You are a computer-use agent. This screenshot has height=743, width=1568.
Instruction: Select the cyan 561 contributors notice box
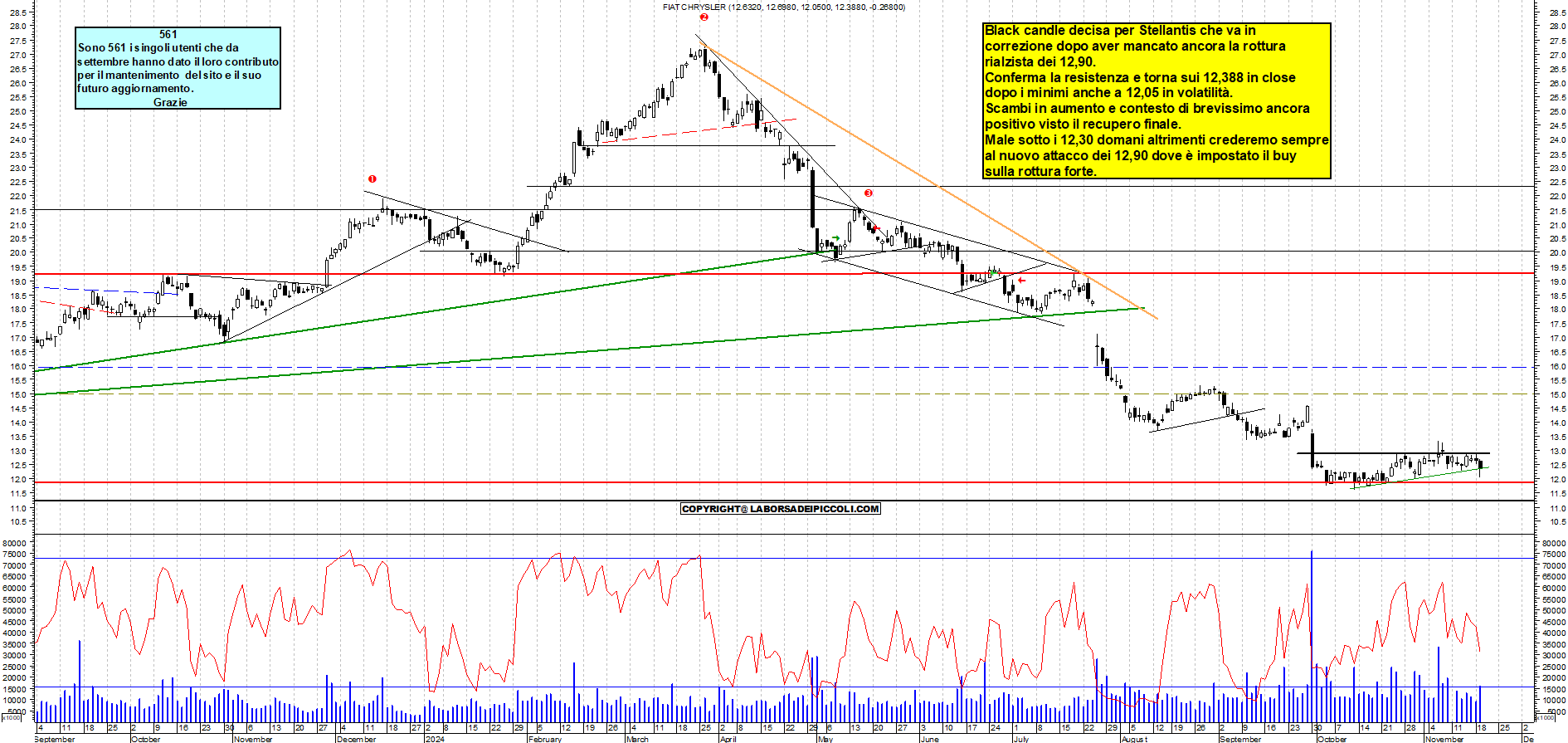pos(178,68)
